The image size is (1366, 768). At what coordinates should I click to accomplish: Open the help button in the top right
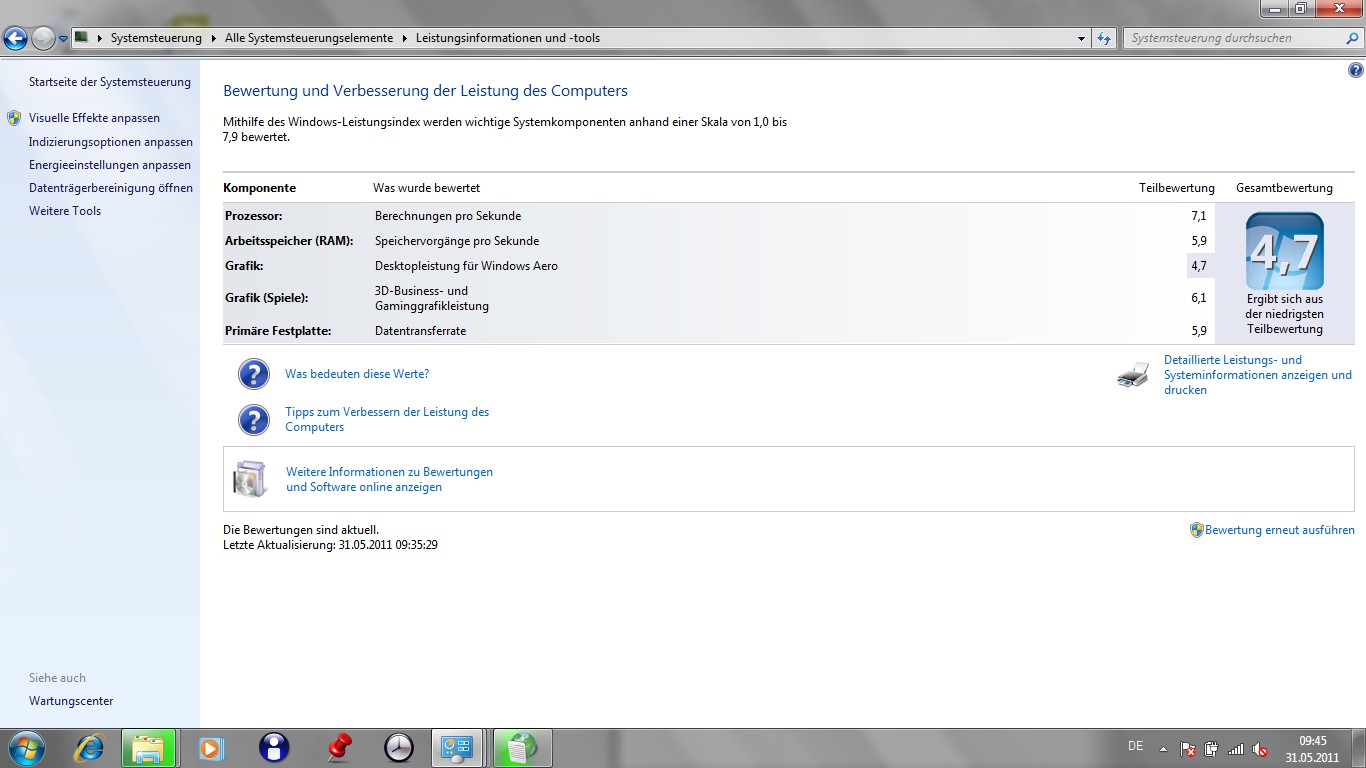pyautogui.click(x=1355, y=70)
